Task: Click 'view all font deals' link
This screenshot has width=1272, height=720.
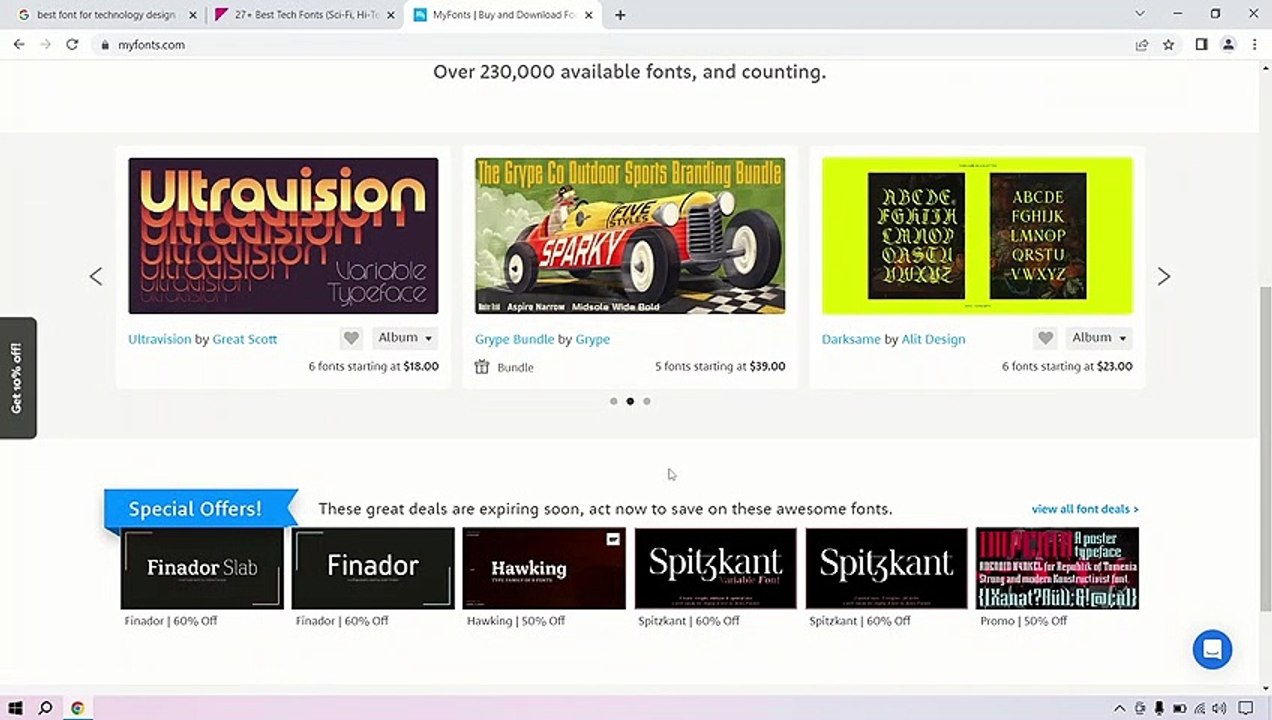Action: pyautogui.click(x=1085, y=509)
